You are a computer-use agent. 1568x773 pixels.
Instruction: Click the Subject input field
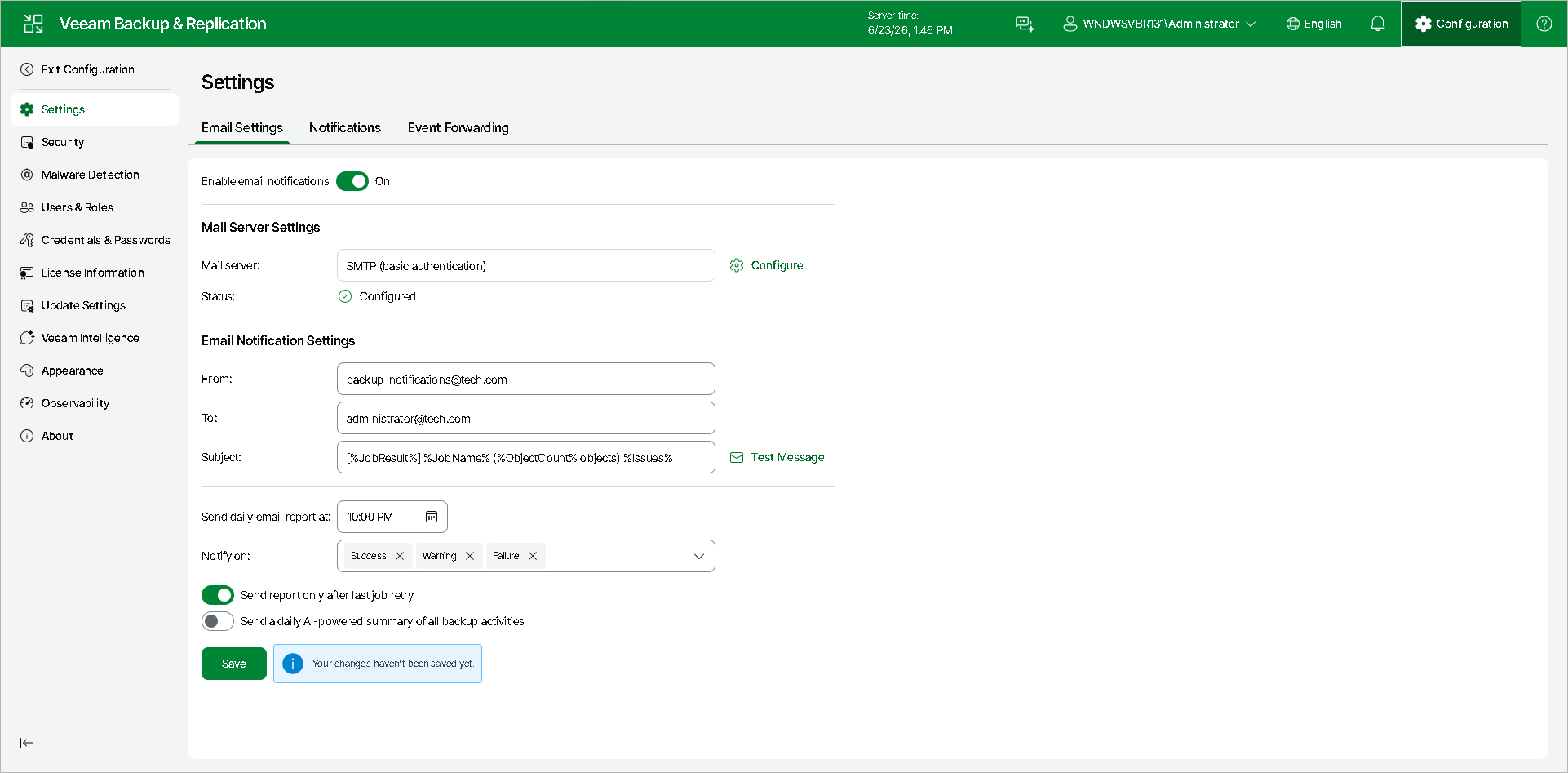coord(526,457)
